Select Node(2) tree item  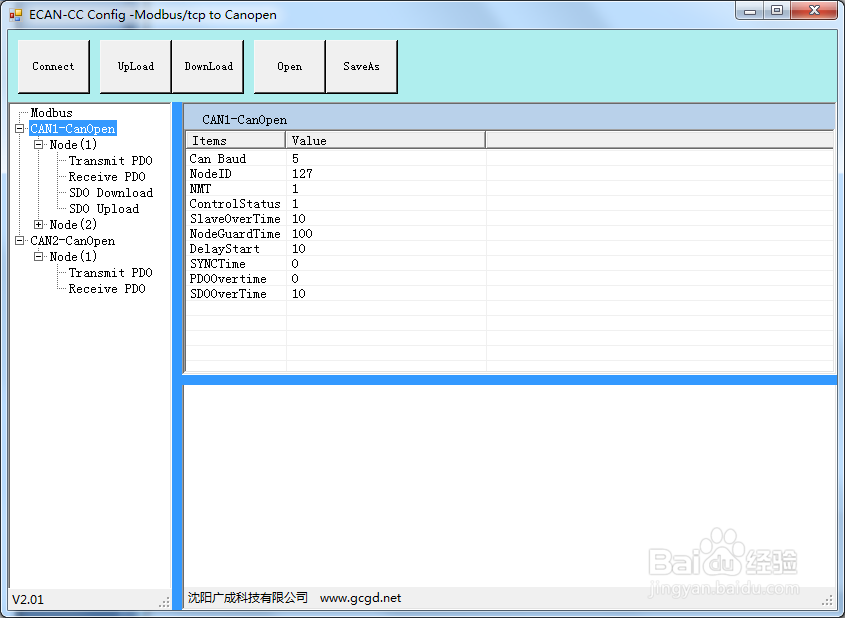point(73,225)
